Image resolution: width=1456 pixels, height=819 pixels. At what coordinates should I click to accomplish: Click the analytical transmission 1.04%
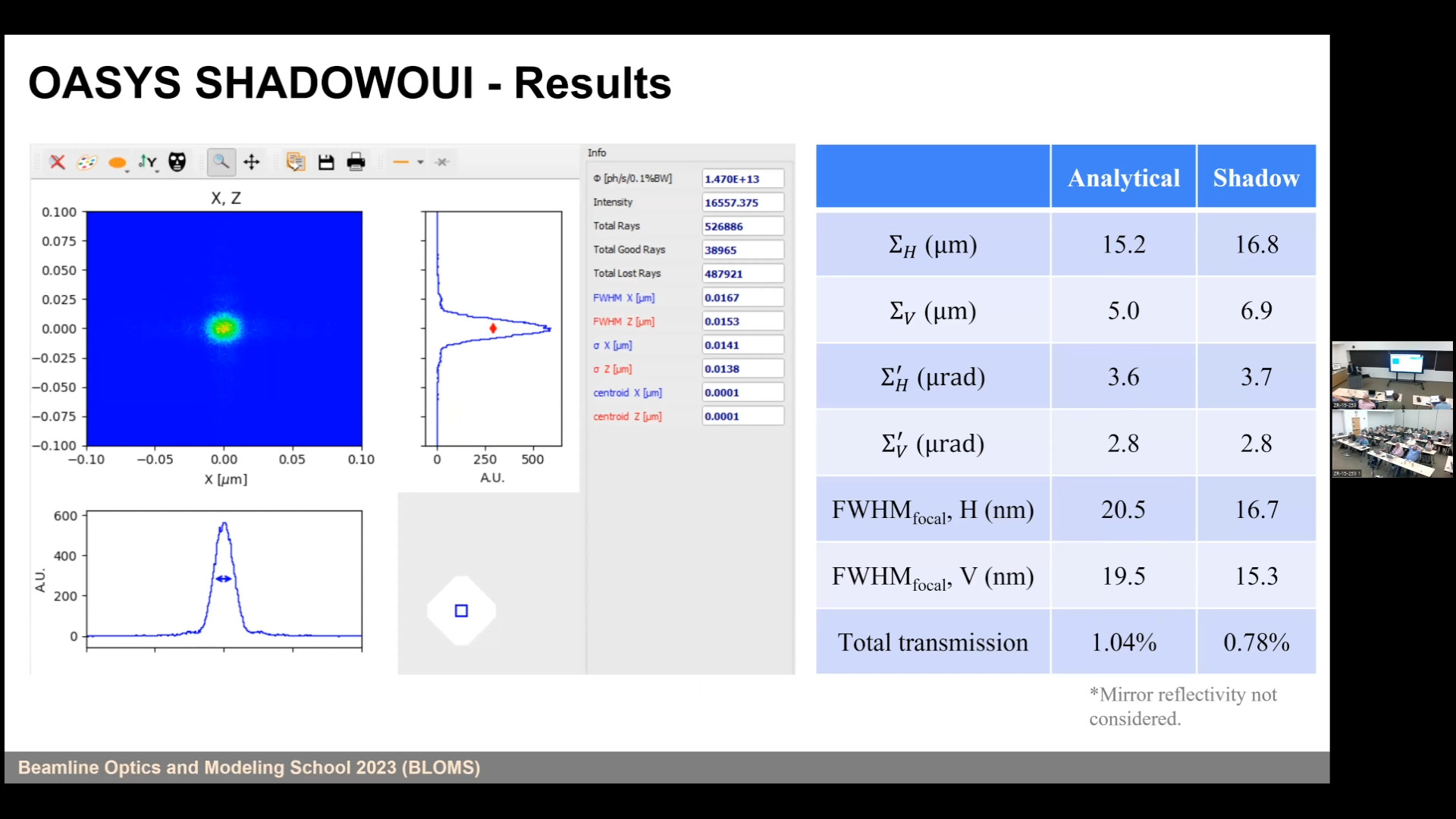coord(1124,642)
